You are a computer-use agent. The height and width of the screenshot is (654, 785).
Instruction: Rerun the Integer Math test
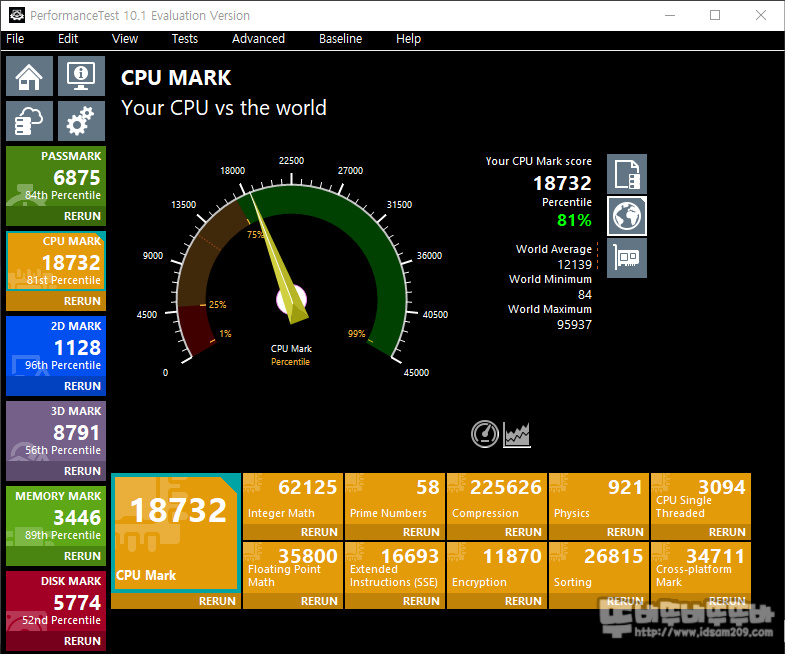pyautogui.click(x=319, y=532)
